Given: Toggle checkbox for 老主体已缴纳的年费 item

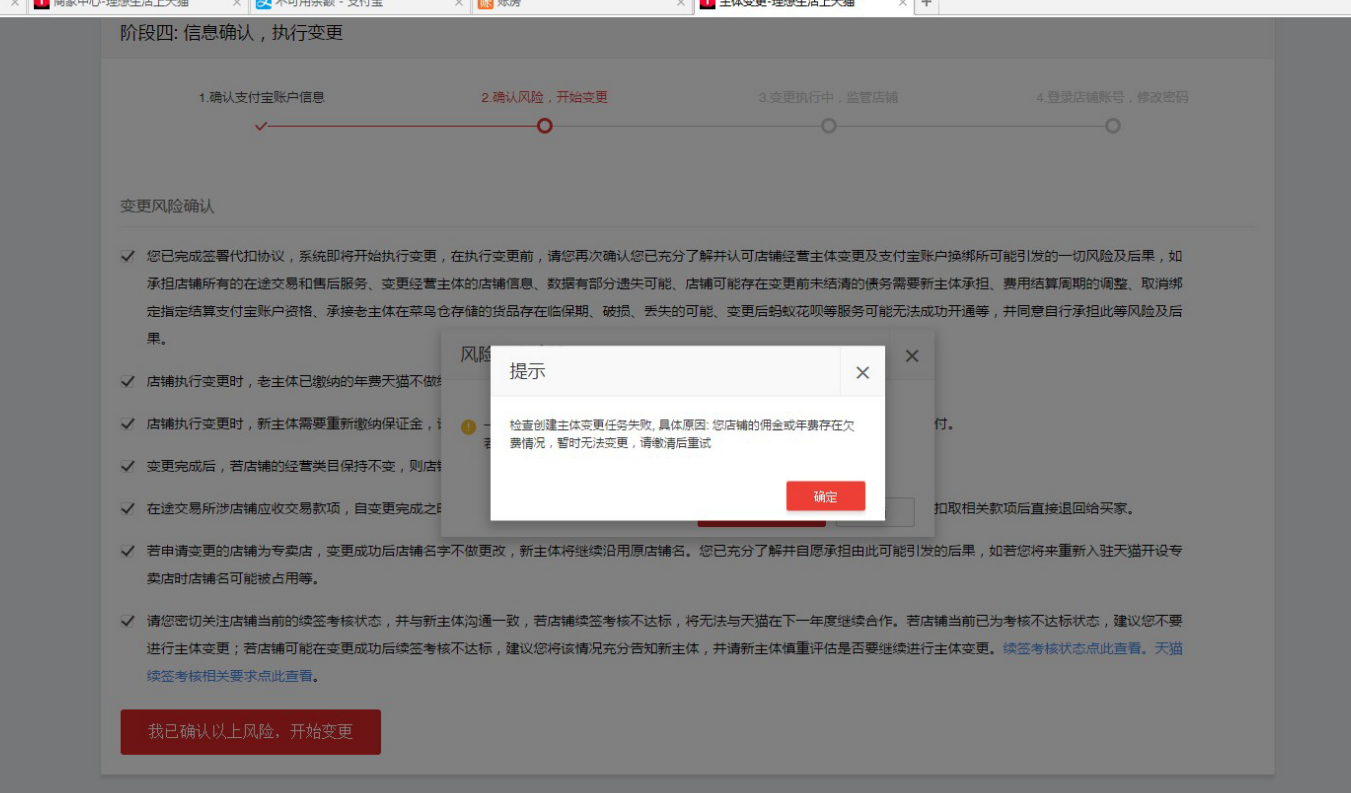Looking at the screenshot, I should [127, 381].
